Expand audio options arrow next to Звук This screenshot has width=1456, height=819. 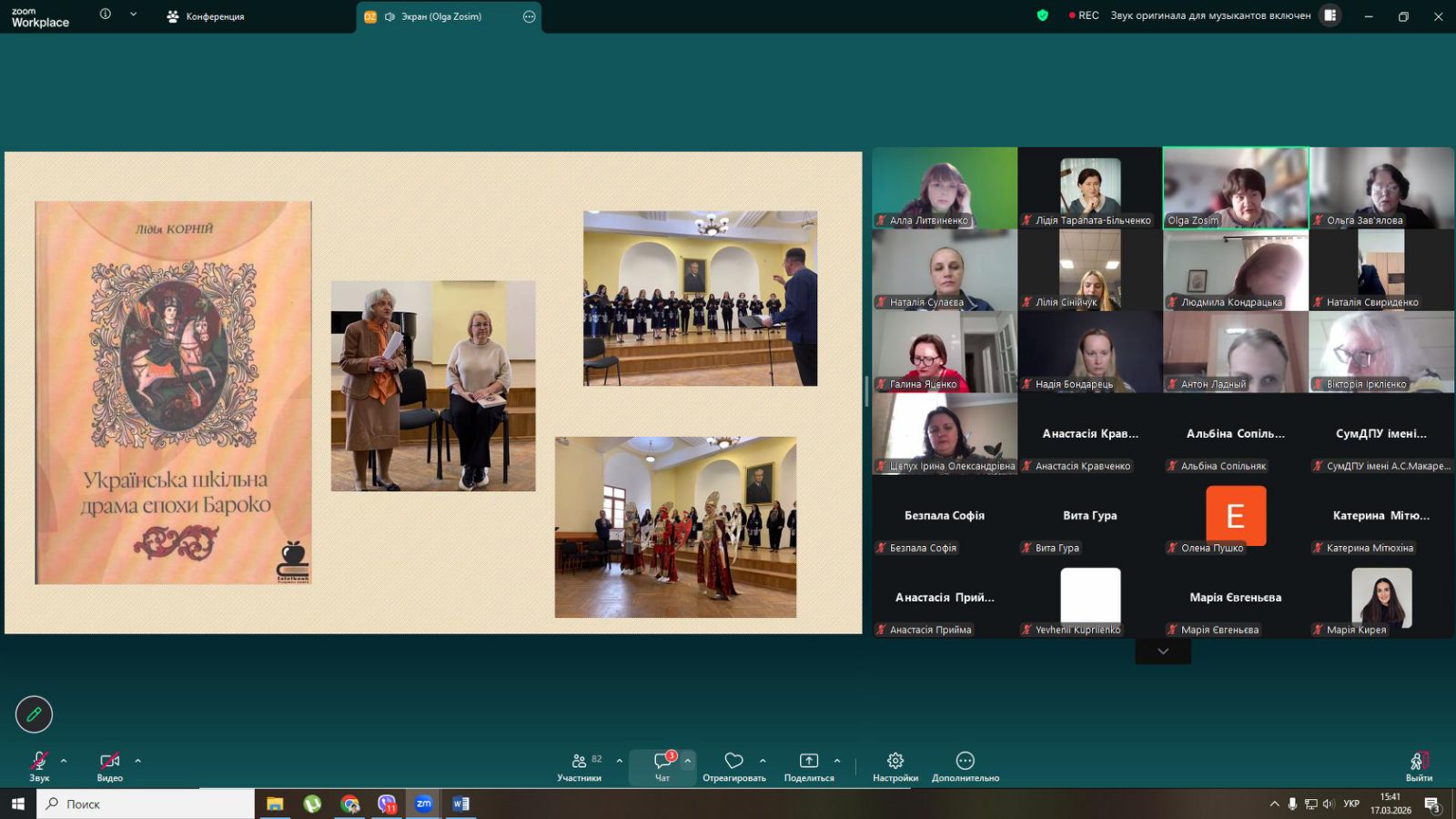(64, 761)
